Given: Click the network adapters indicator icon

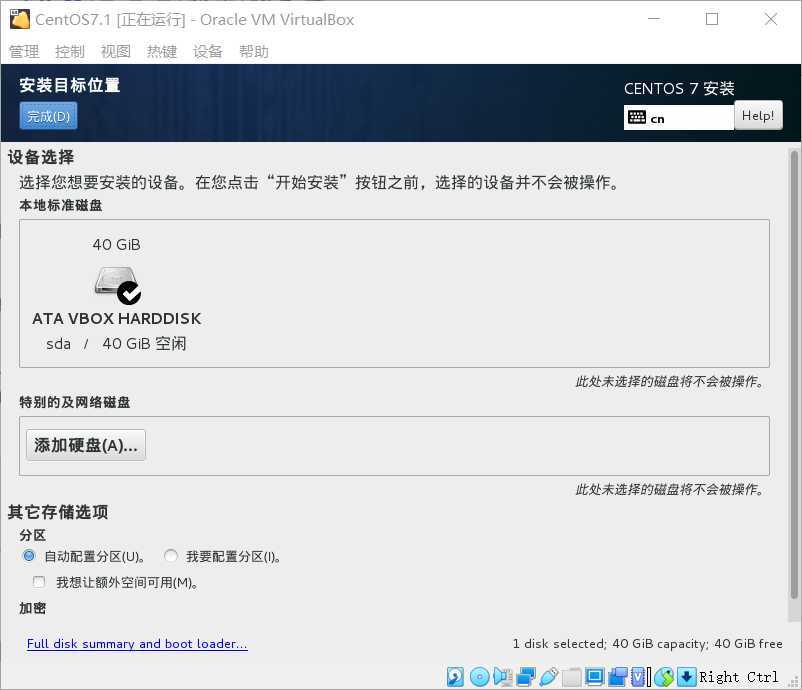Looking at the screenshot, I should tap(526, 677).
